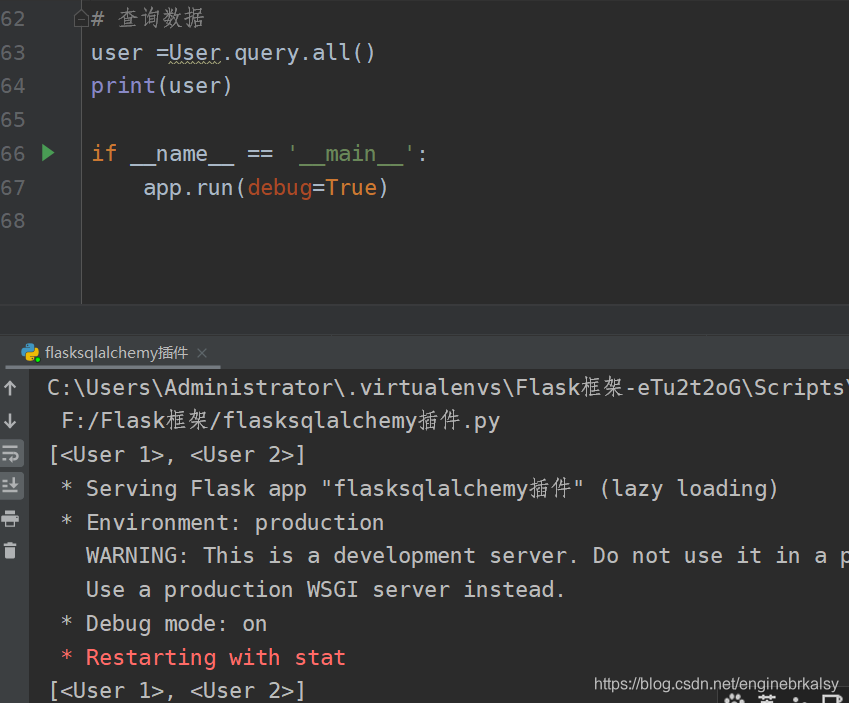
Task: Close the flasksqlalchemy插件 run tab
Action: [x=202, y=353]
